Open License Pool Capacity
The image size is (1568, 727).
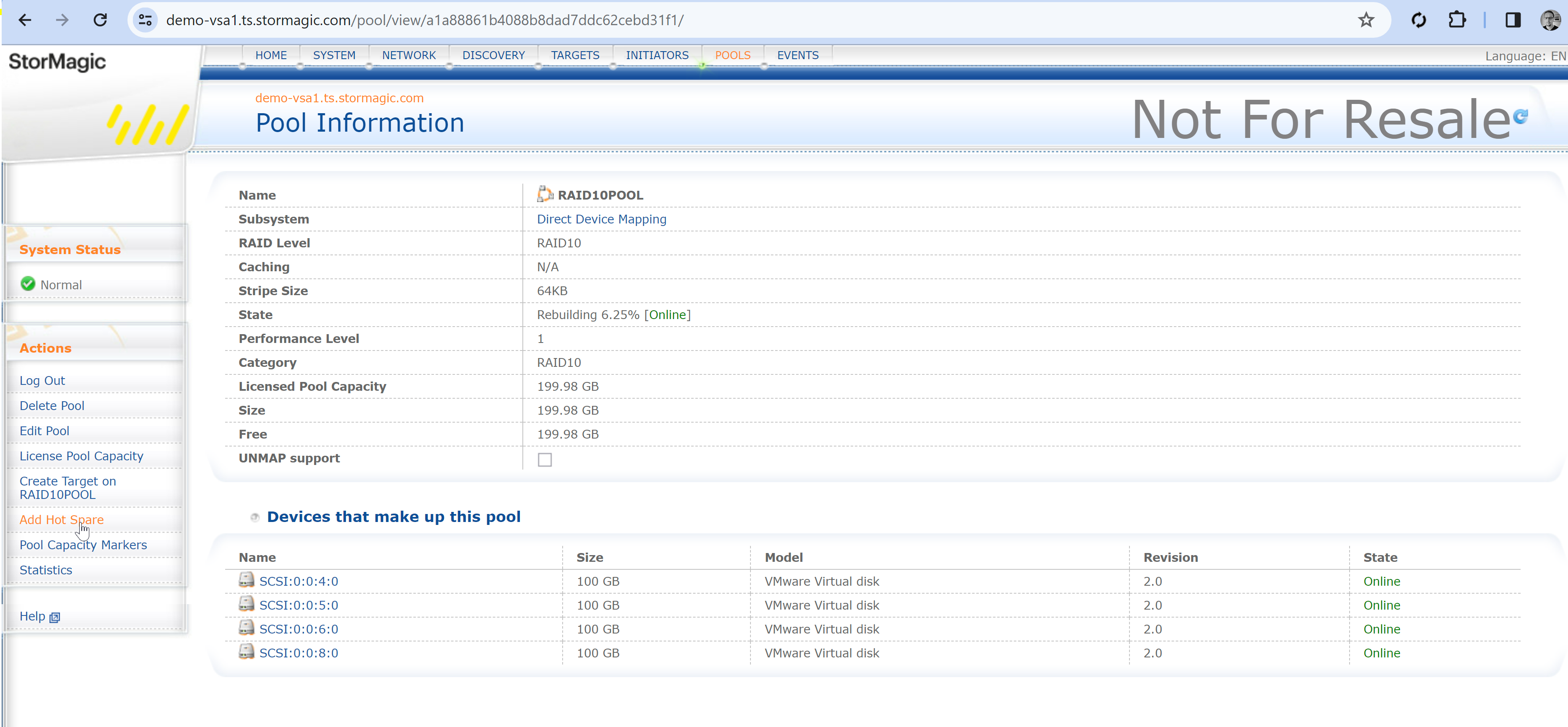[82, 456]
